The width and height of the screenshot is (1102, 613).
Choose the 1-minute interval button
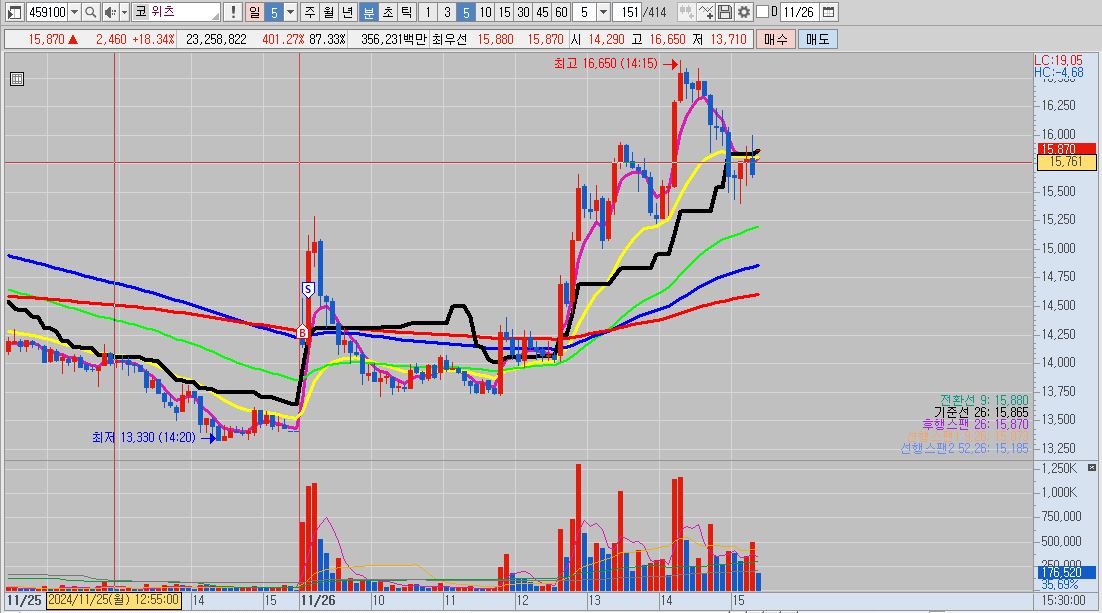(427, 12)
